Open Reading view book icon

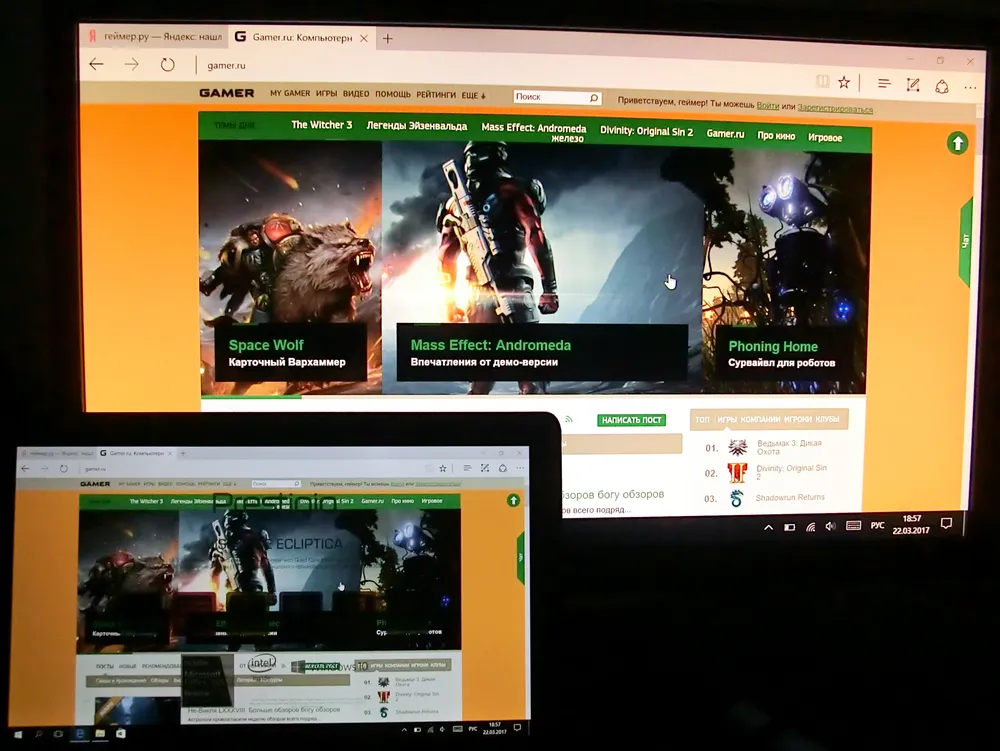click(822, 81)
